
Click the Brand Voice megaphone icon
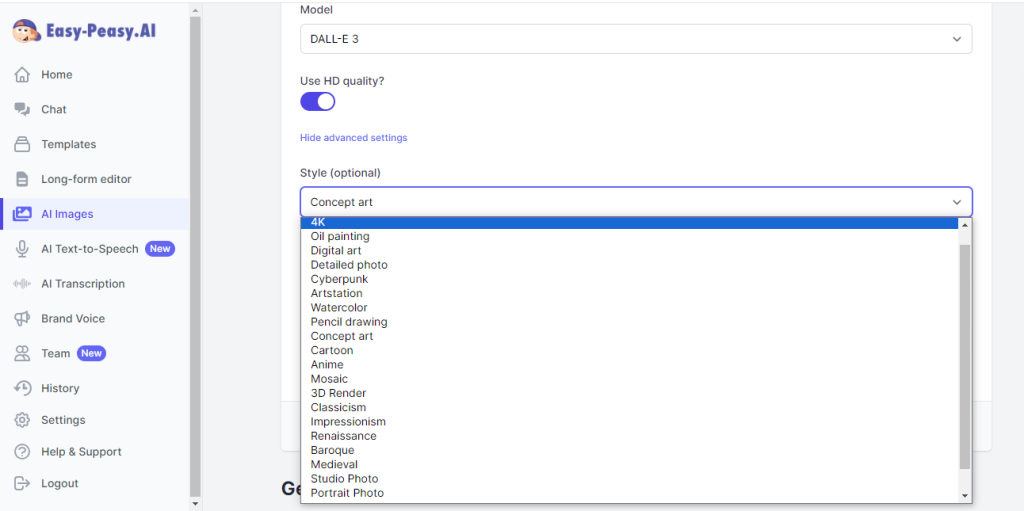click(x=22, y=319)
